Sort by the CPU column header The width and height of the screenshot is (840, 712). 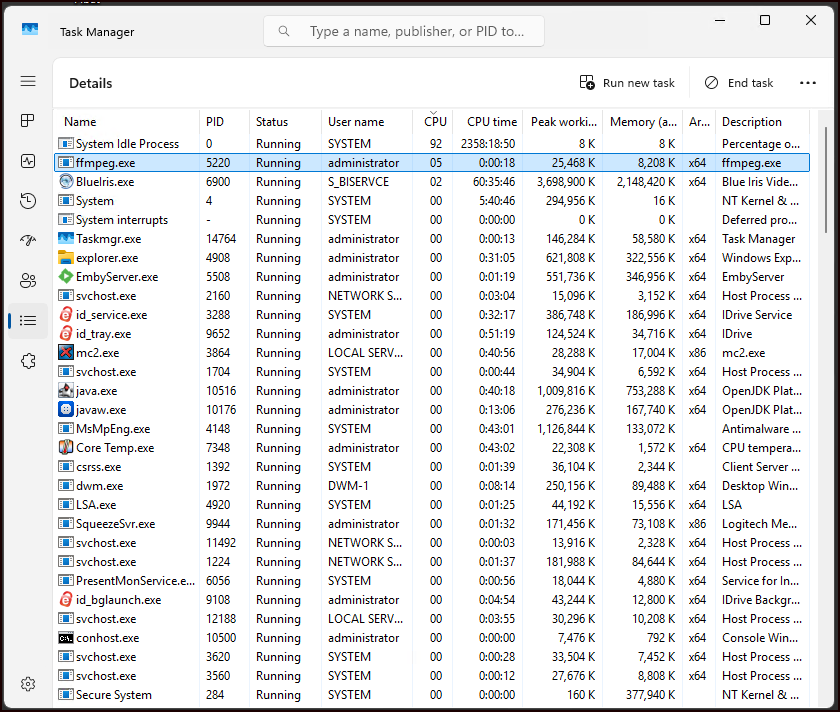coord(435,122)
